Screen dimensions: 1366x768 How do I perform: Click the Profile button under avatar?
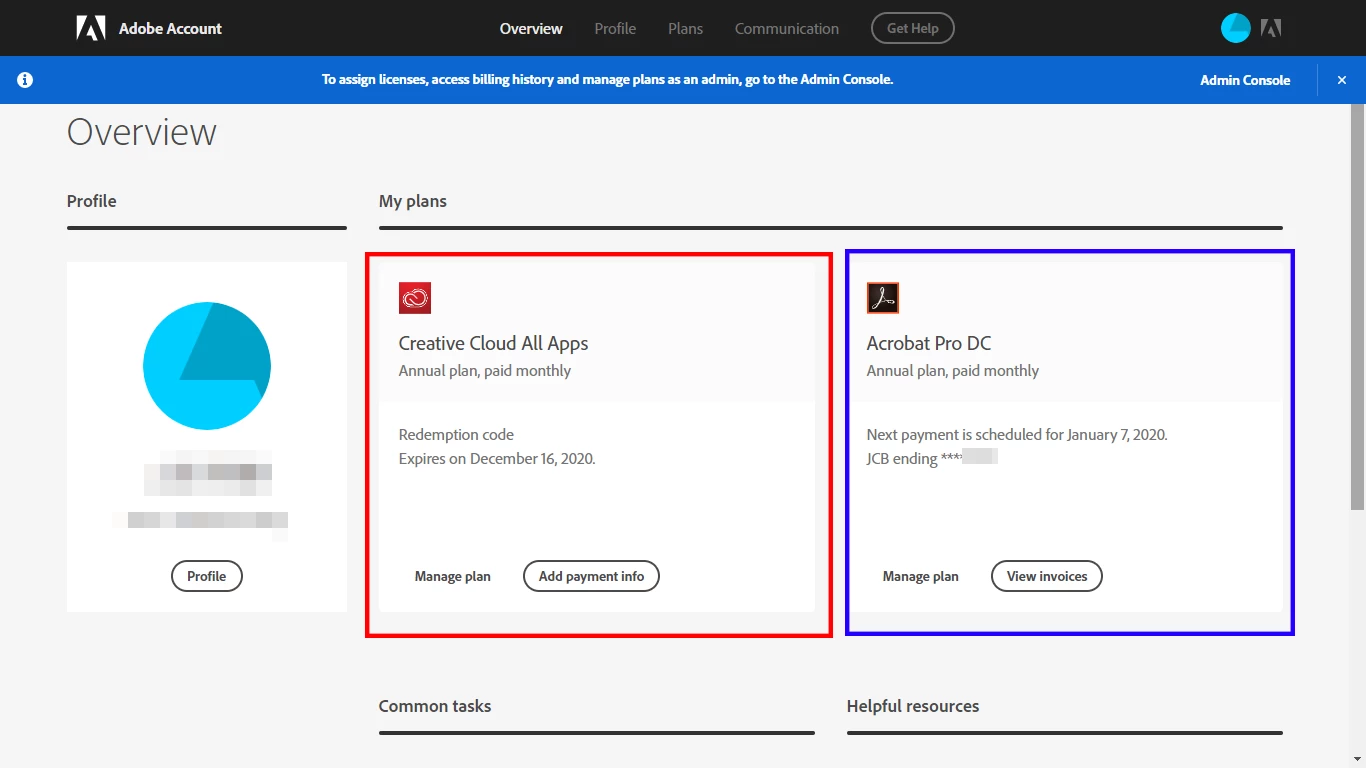click(x=207, y=576)
